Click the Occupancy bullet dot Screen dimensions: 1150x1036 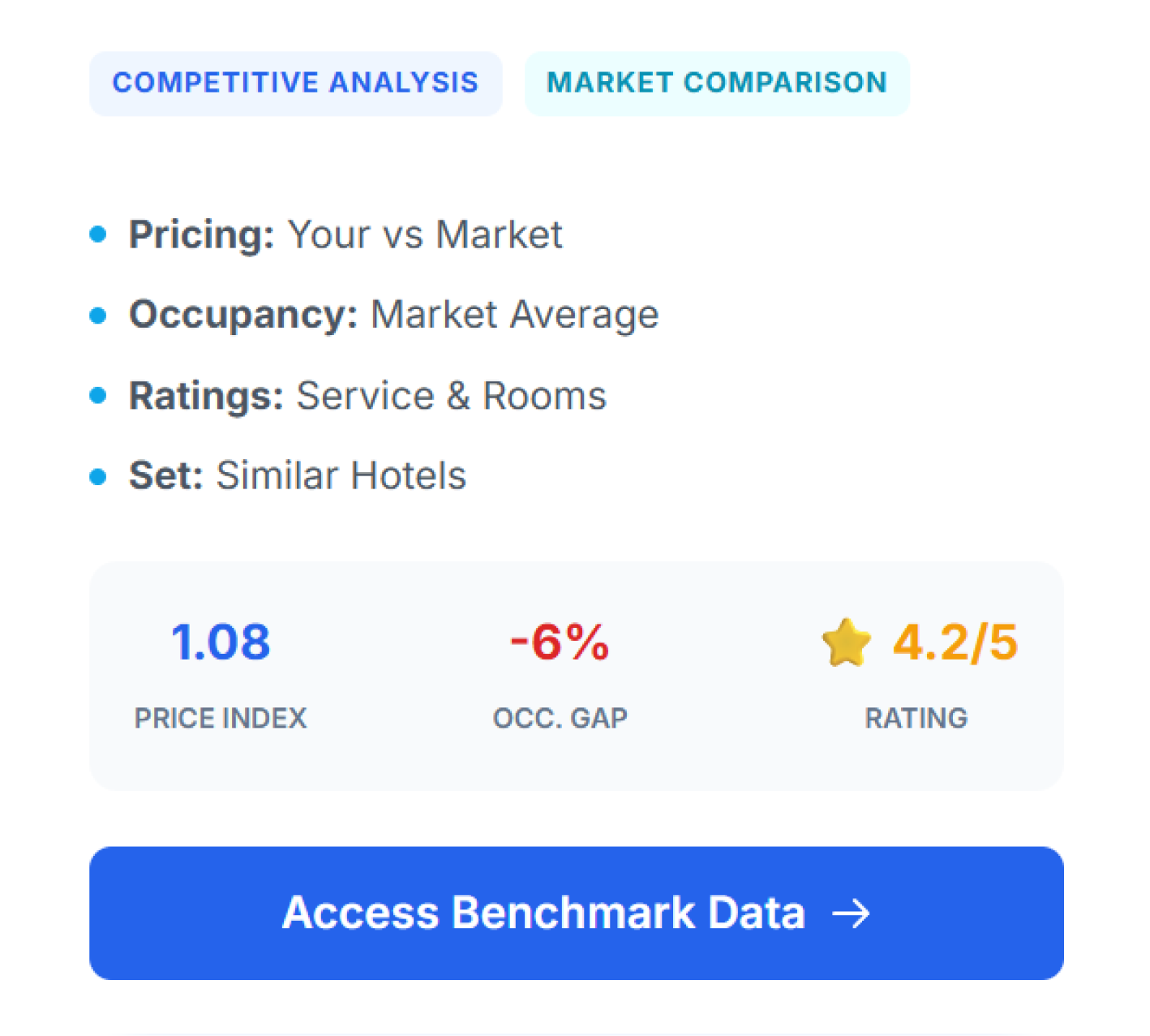(98, 315)
